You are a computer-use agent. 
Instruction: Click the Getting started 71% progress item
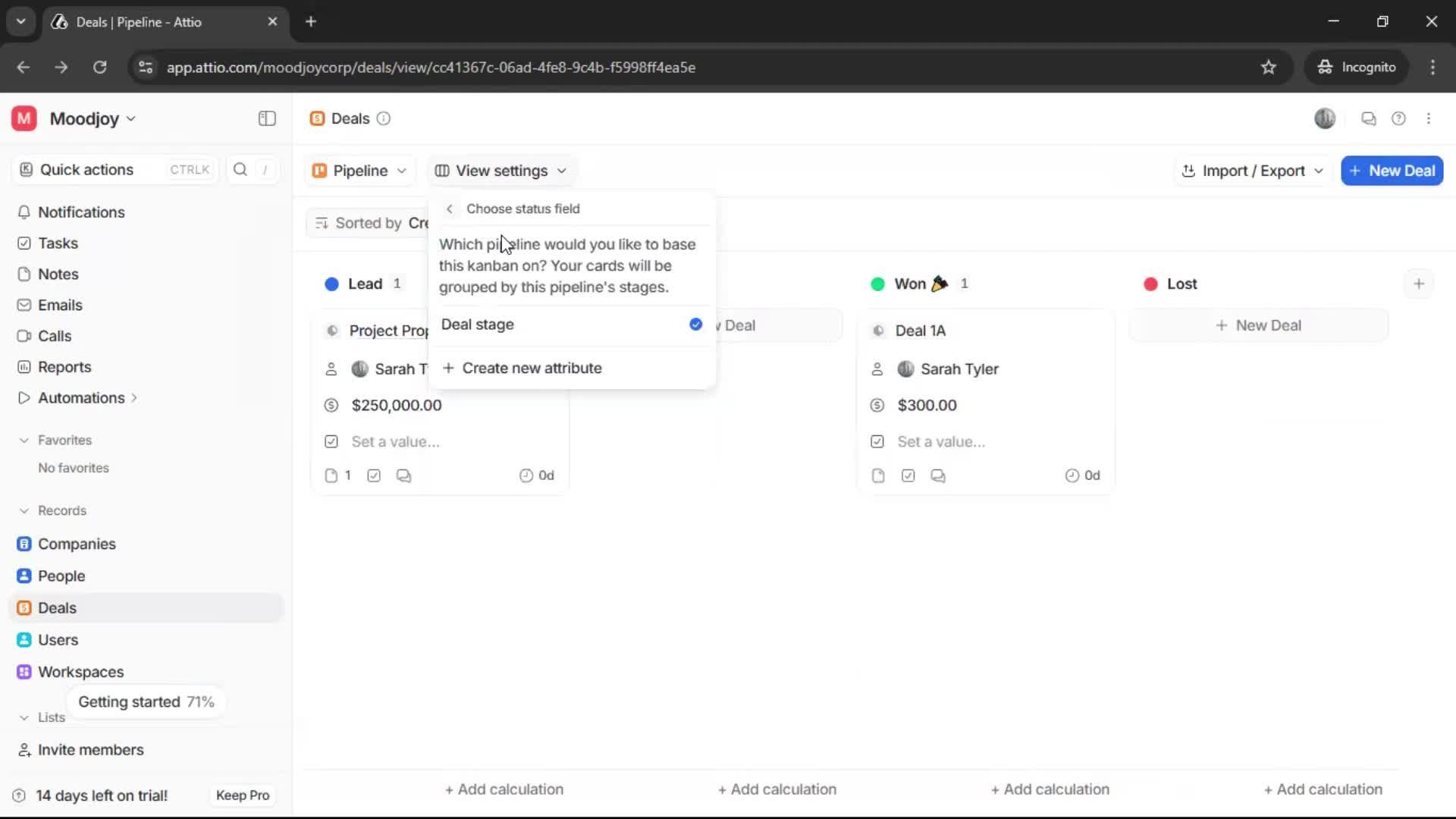[x=146, y=701]
